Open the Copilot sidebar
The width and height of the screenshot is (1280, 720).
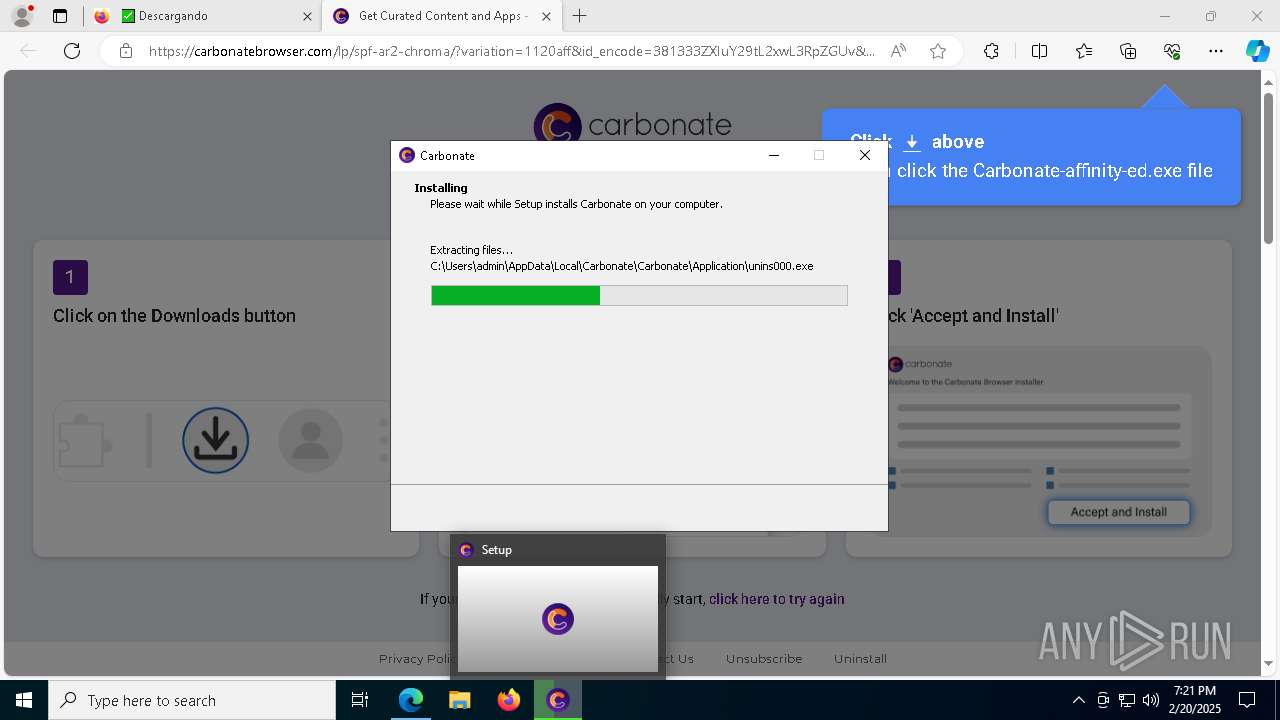coord(1257,51)
